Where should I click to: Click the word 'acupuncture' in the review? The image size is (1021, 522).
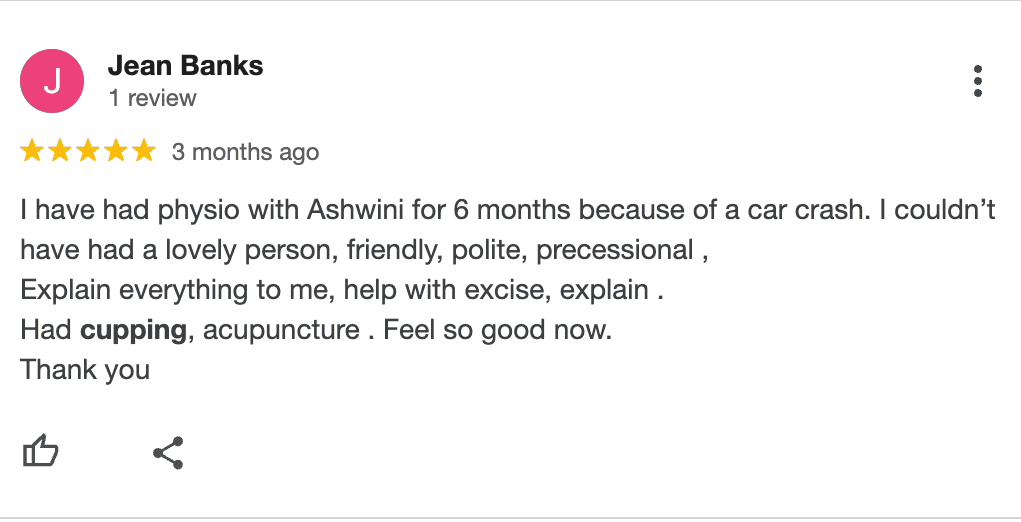[281, 330]
